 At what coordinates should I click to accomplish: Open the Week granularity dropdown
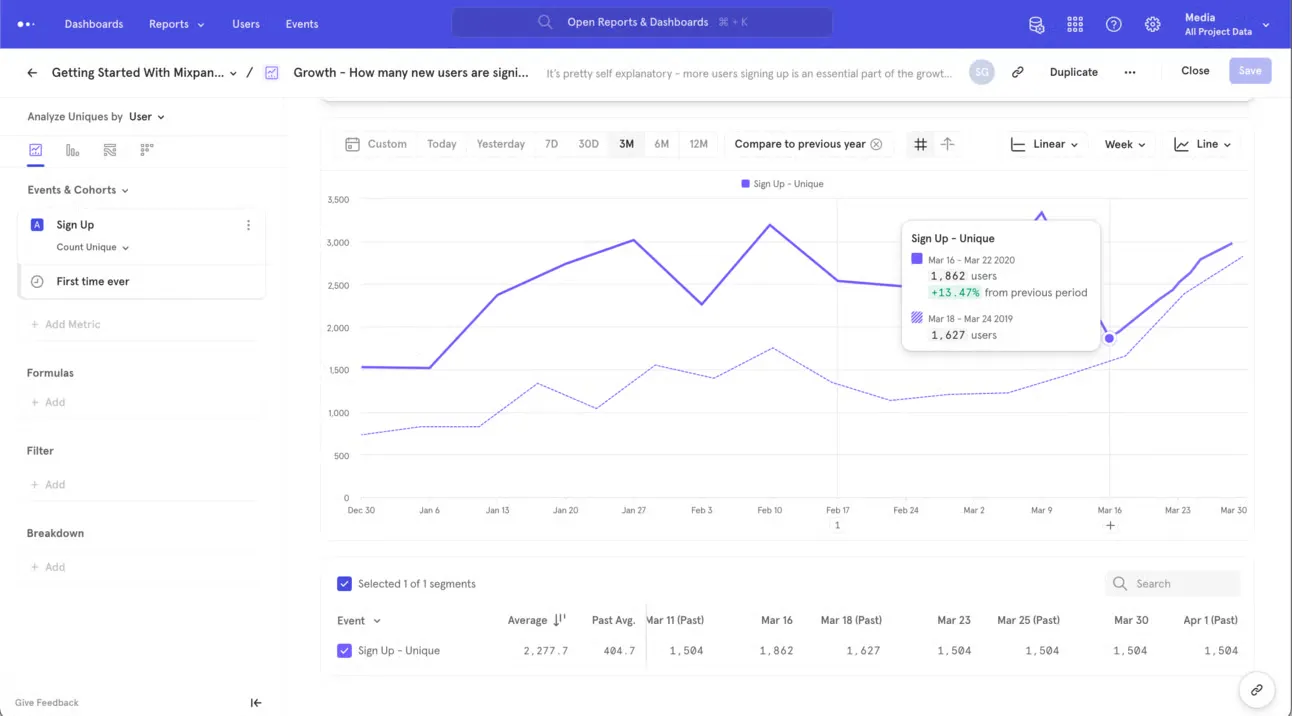point(1124,143)
